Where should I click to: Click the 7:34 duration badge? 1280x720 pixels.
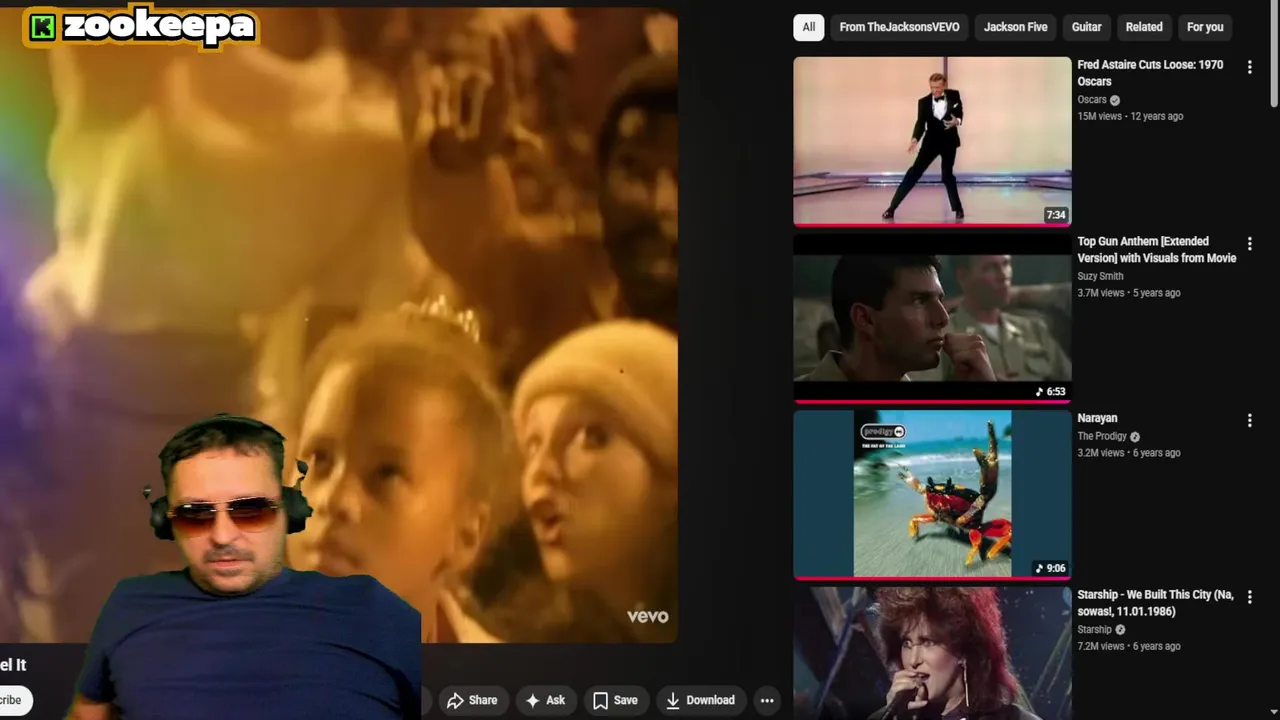(1056, 215)
